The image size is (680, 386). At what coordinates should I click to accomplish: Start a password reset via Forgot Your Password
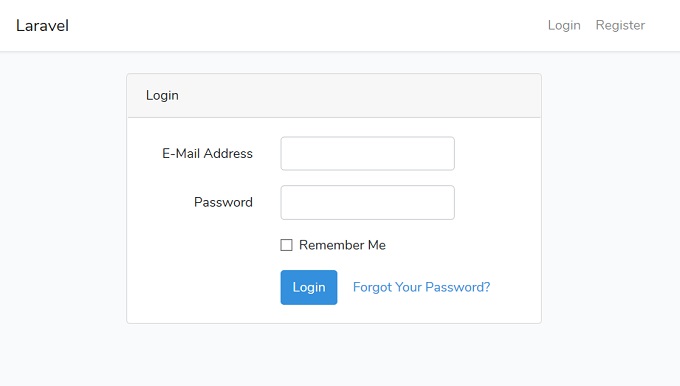point(422,287)
